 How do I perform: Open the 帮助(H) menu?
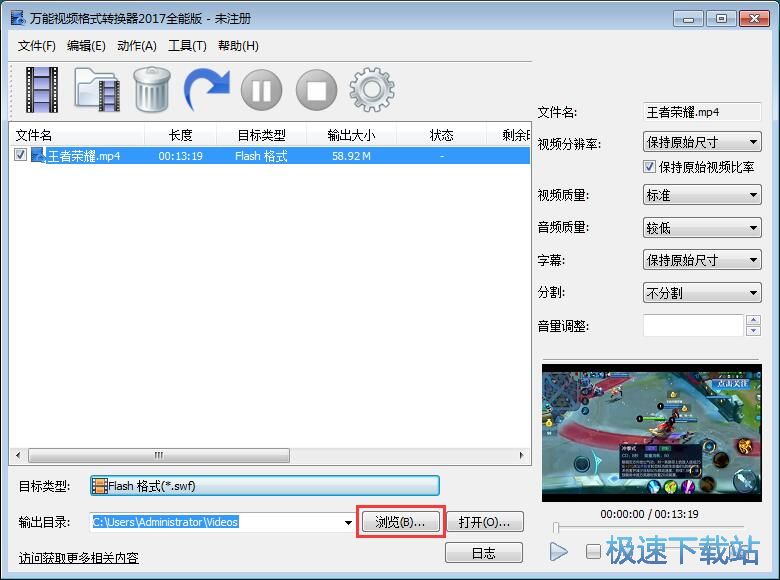point(238,46)
